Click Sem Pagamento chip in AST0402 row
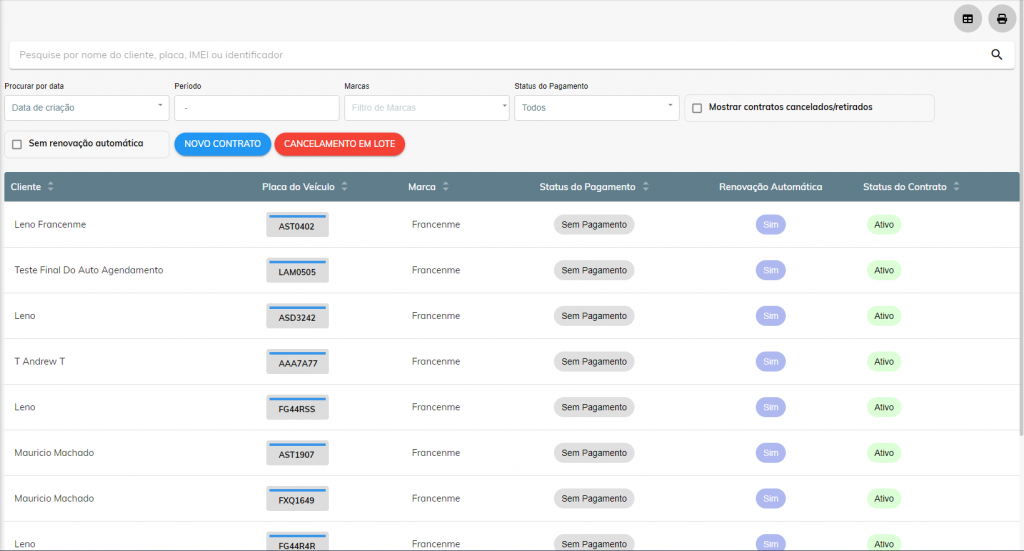 tap(594, 225)
